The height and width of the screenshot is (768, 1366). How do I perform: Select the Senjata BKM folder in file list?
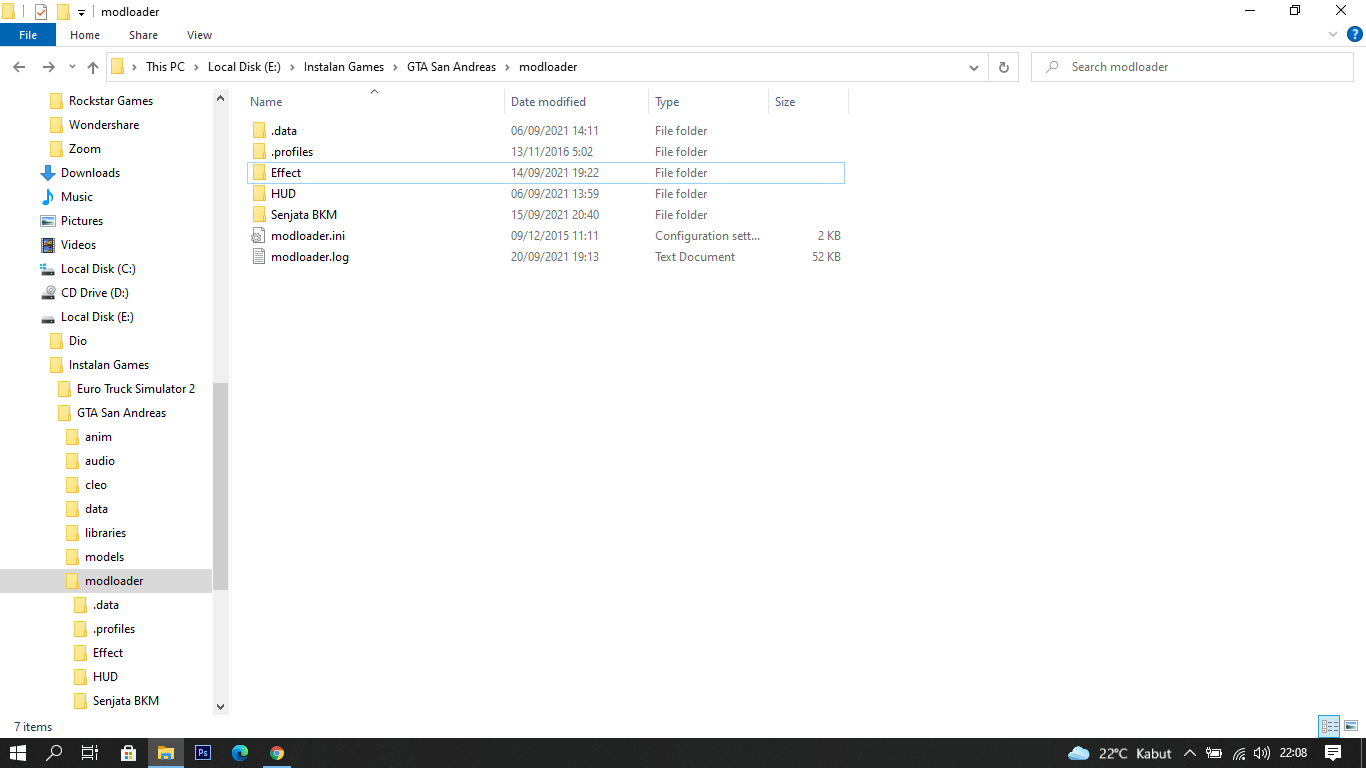[x=545, y=215]
